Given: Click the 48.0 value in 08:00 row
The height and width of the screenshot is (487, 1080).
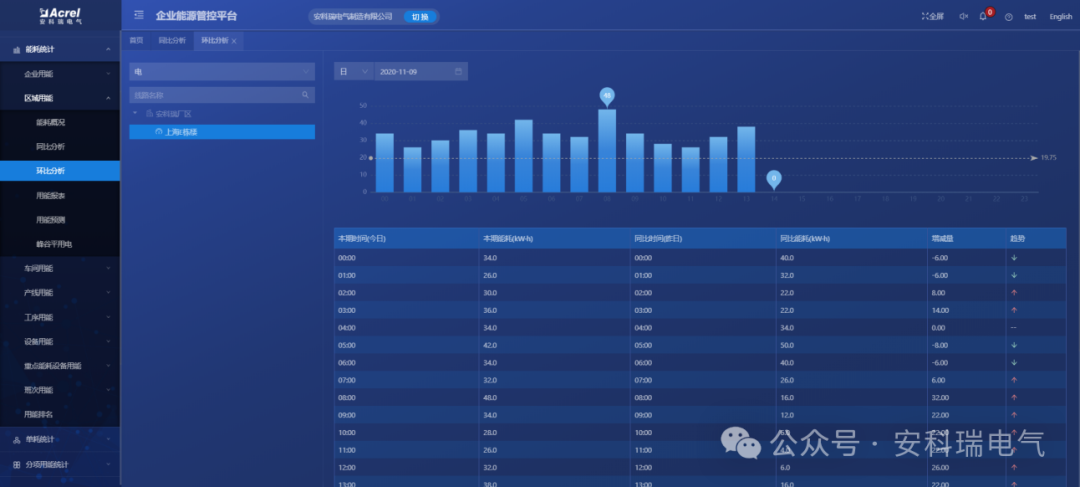Looking at the screenshot, I should point(490,397).
